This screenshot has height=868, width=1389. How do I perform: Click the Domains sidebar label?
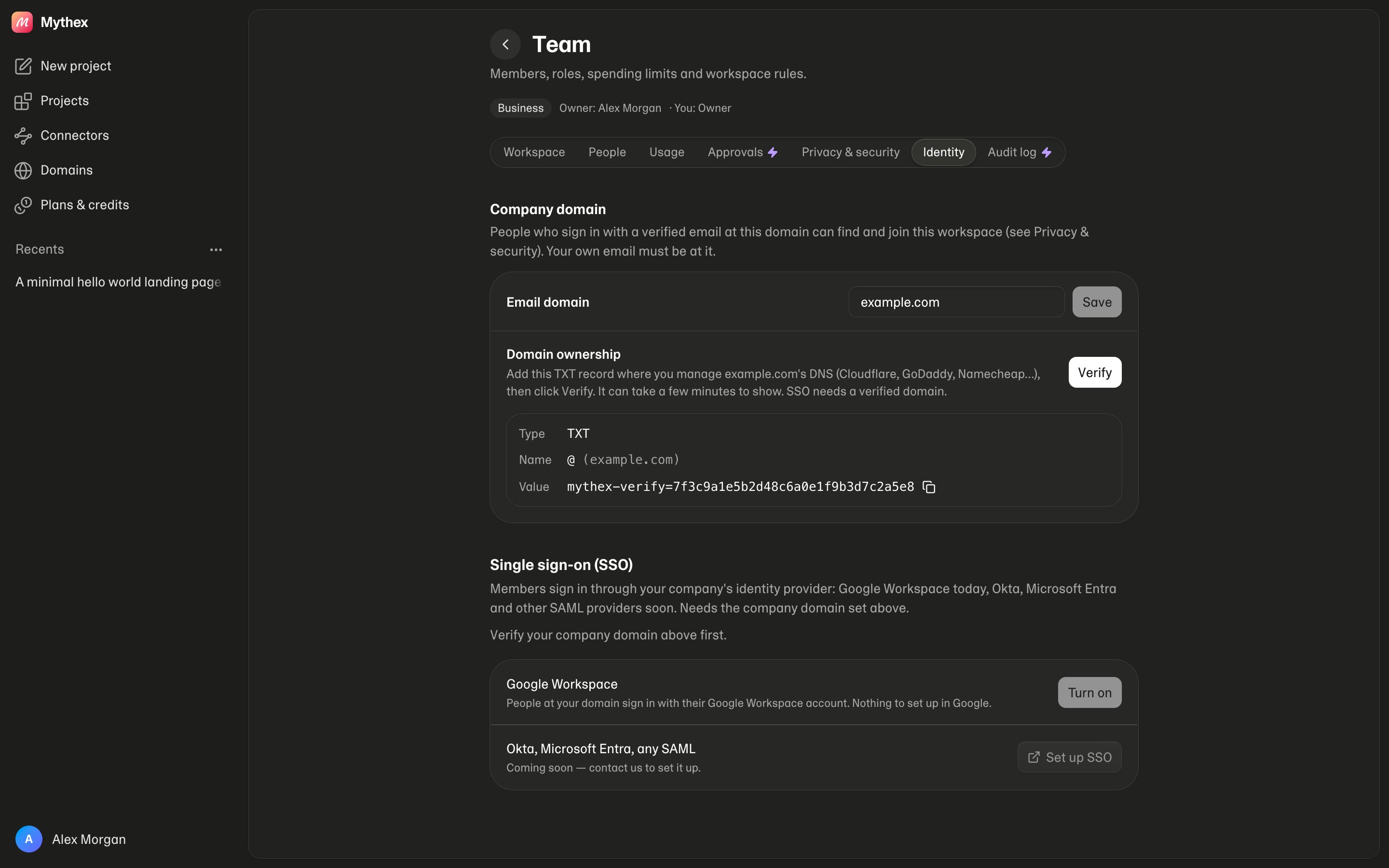(67, 171)
